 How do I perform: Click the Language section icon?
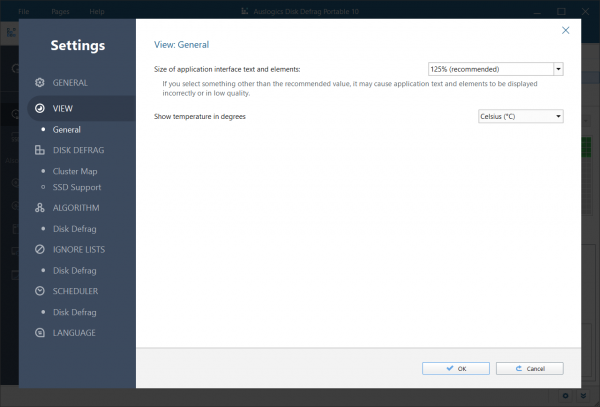pos(39,332)
